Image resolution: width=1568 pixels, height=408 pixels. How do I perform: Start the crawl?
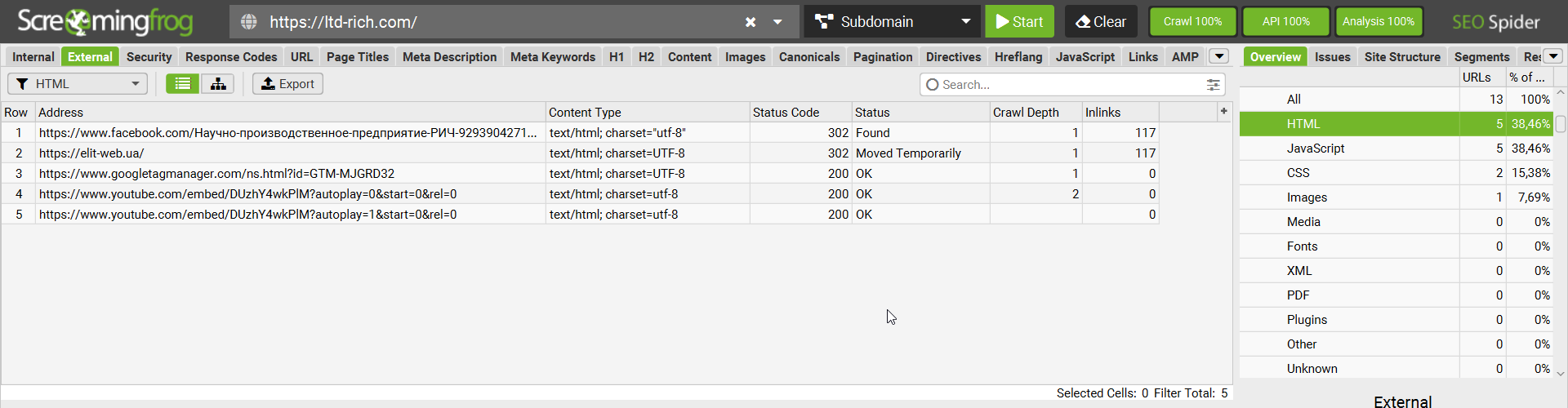coord(1019,21)
